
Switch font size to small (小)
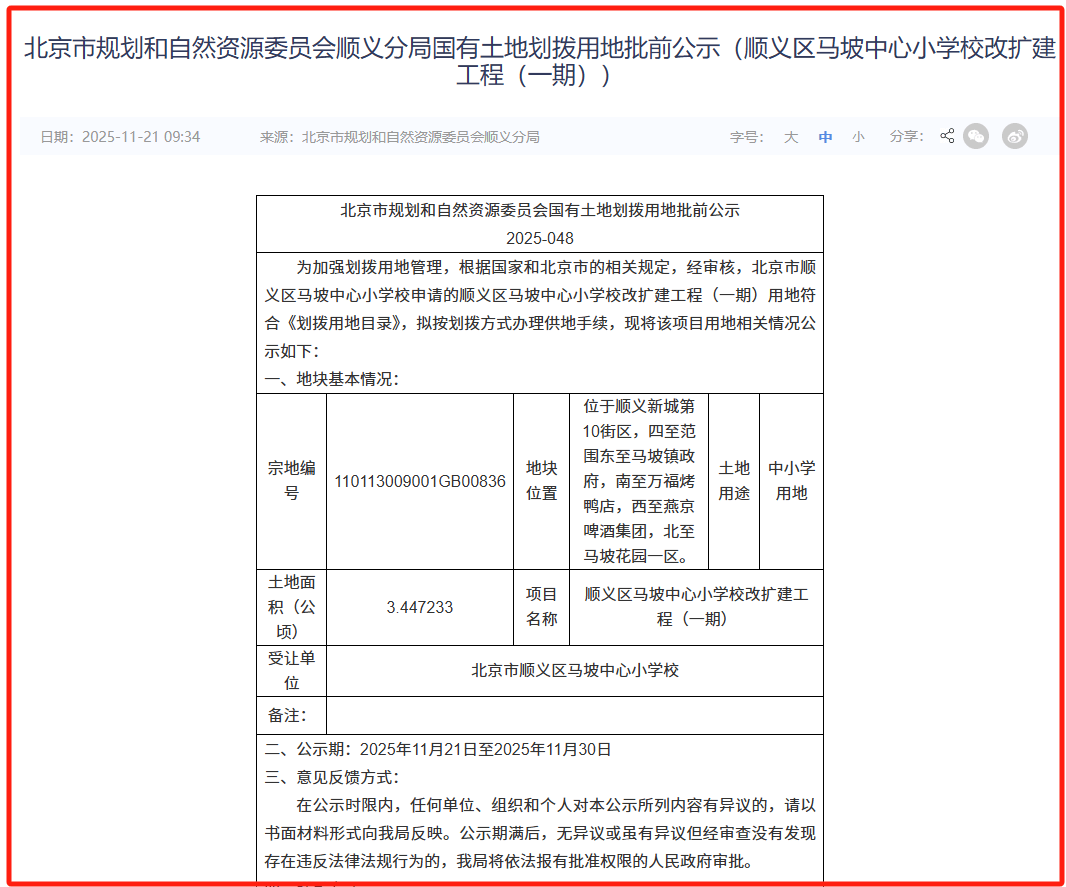coord(858,137)
